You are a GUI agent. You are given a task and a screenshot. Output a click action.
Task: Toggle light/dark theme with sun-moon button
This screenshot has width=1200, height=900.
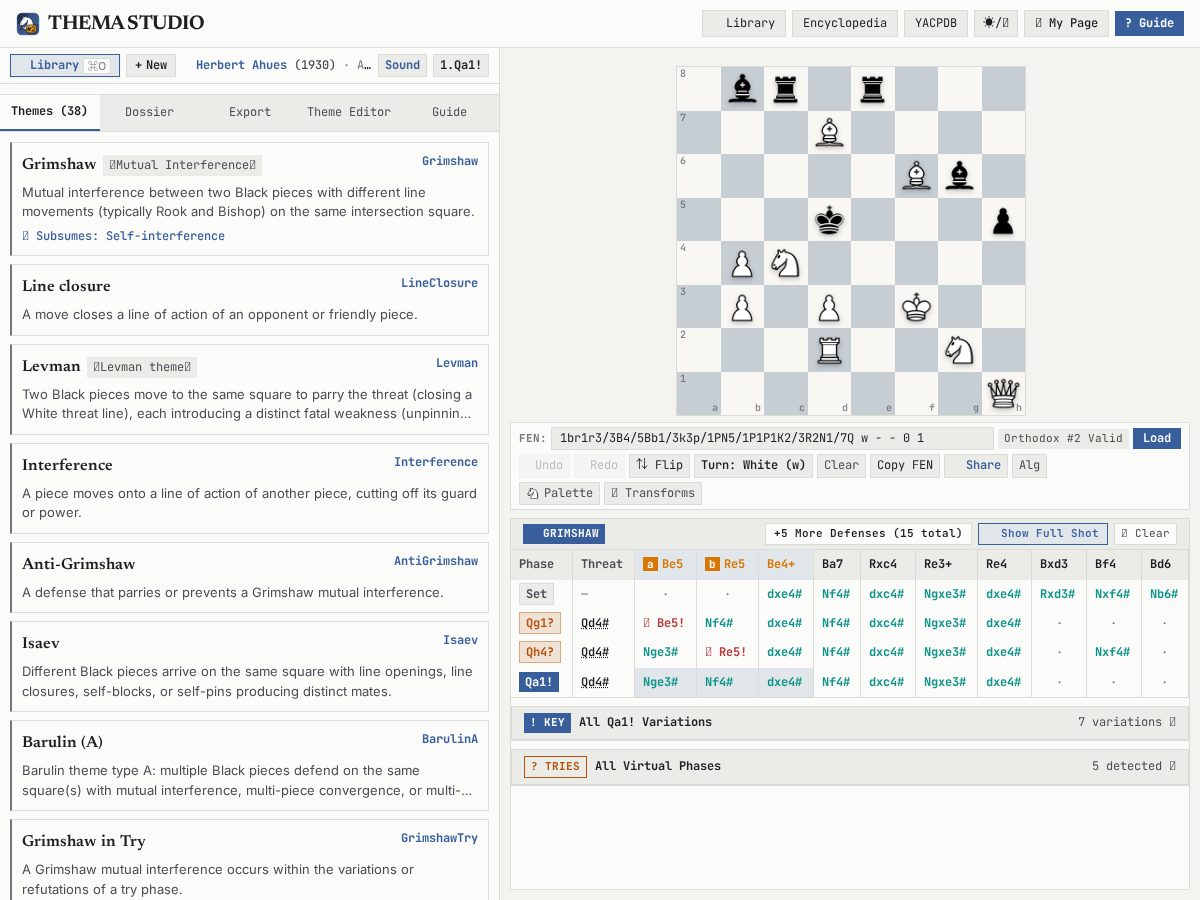pos(996,23)
